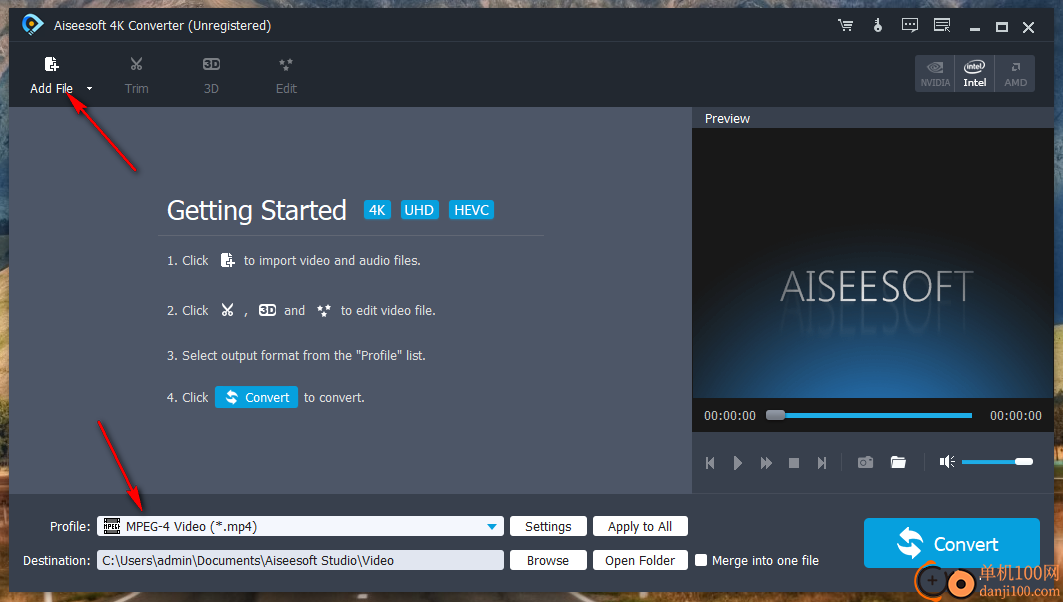Click Apply to All button
Screen dimensions: 1063x602
(640, 527)
